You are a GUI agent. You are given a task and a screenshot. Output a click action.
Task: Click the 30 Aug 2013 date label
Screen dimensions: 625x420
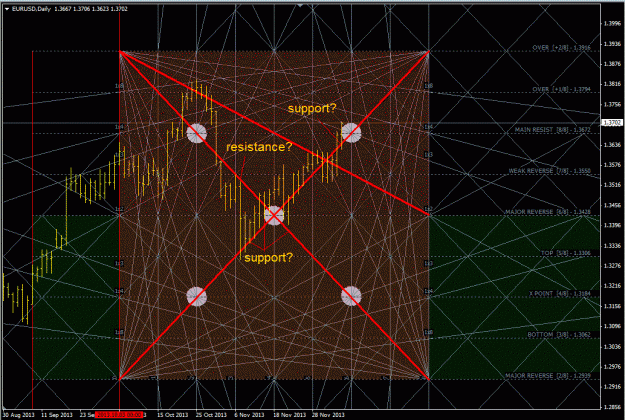(x=19, y=415)
